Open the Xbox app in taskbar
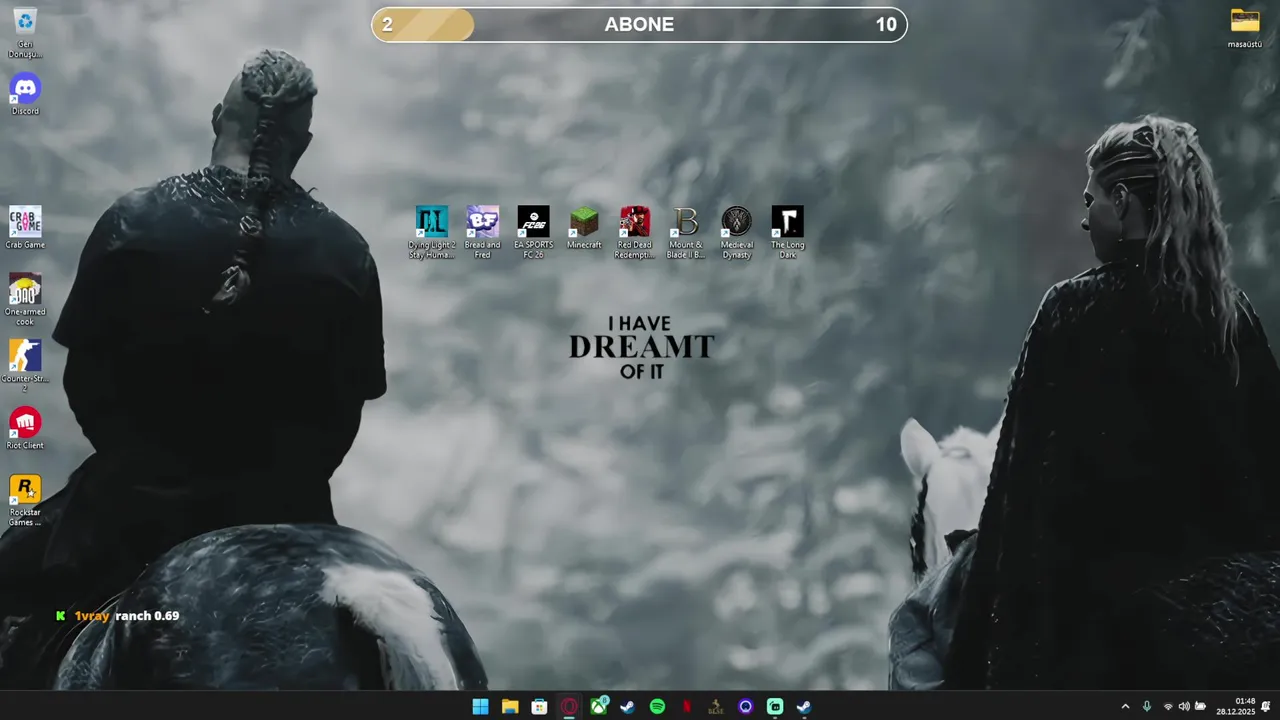 tap(598, 706)
